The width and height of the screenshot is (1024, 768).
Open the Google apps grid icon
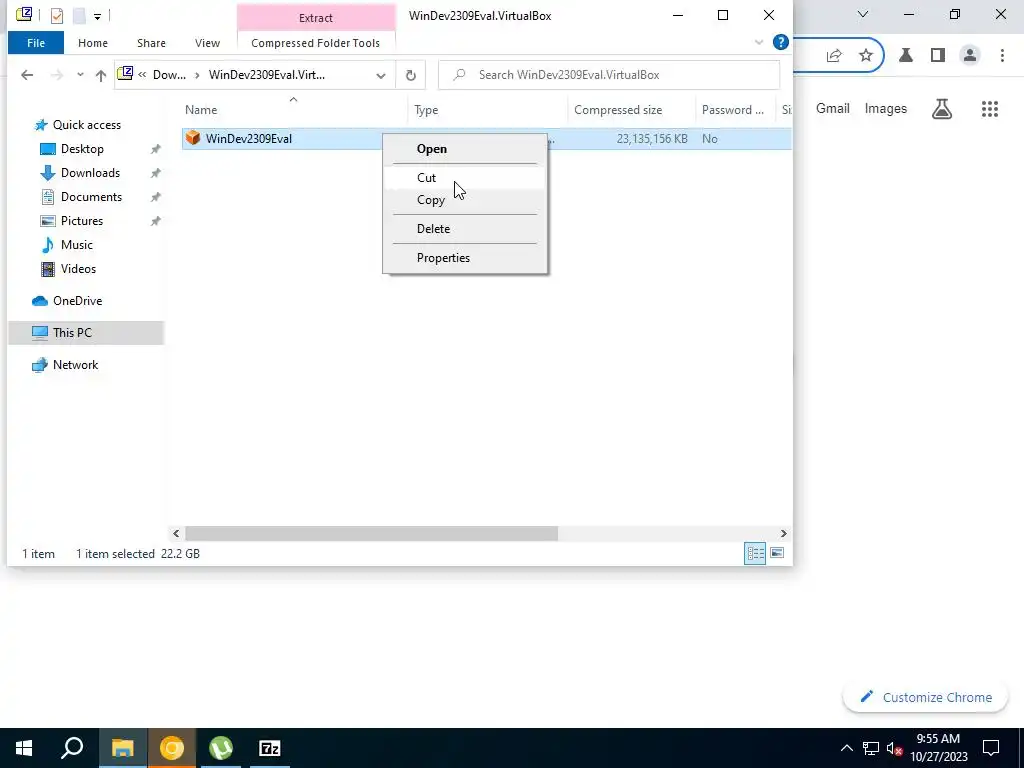pyautogui.click(x=990, y=109)
